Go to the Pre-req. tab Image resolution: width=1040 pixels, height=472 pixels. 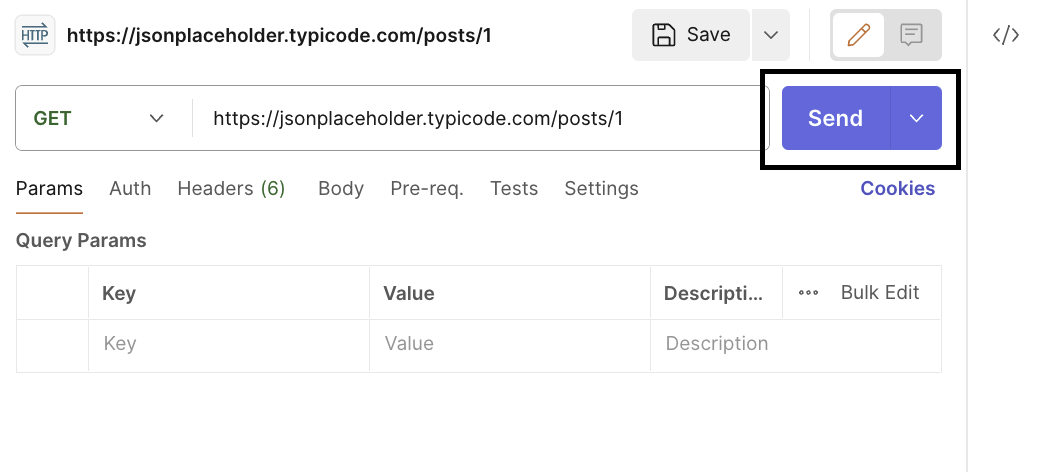click(427, 188)
